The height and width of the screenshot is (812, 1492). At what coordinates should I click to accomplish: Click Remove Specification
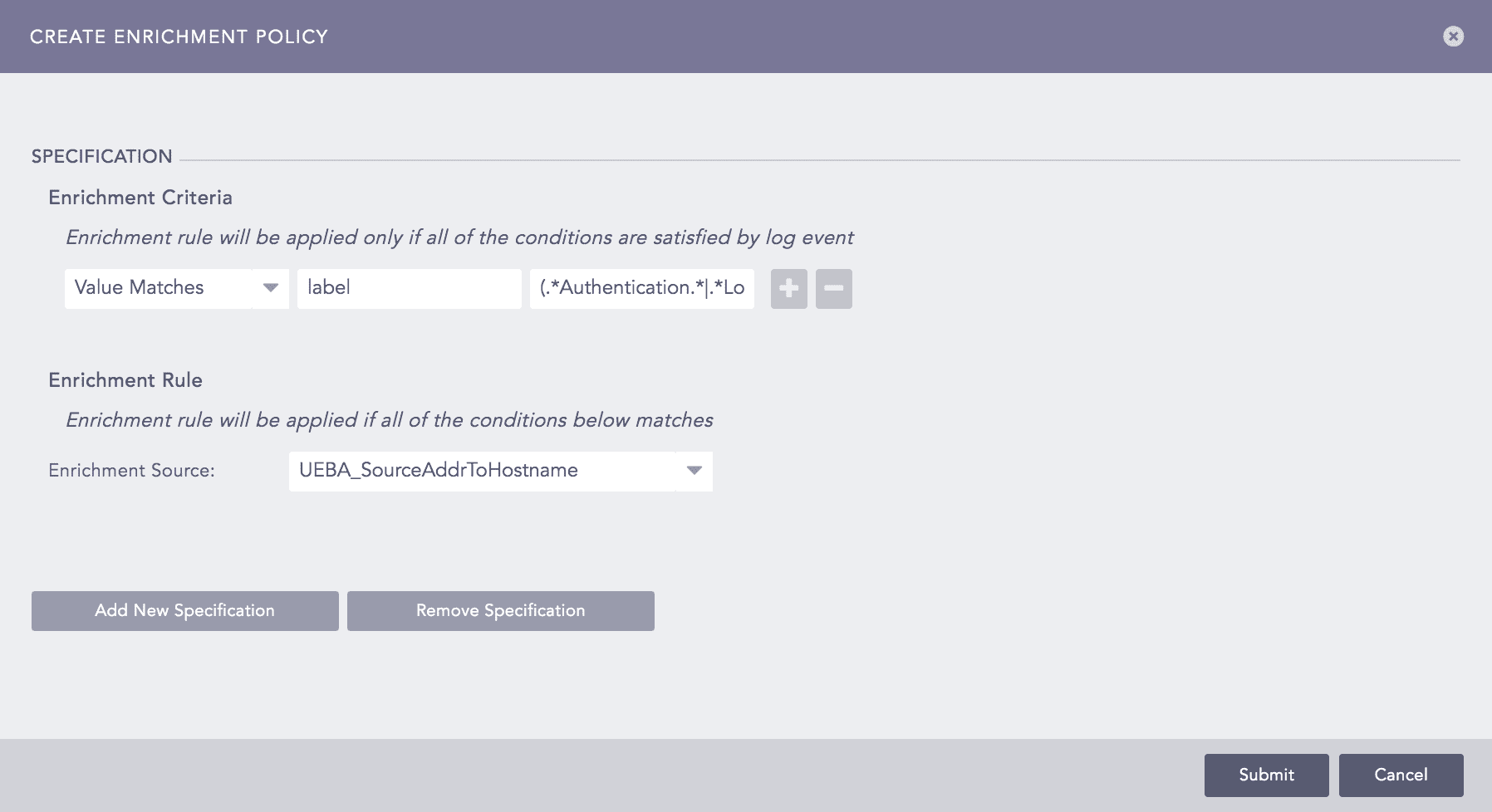click(500, 610)
